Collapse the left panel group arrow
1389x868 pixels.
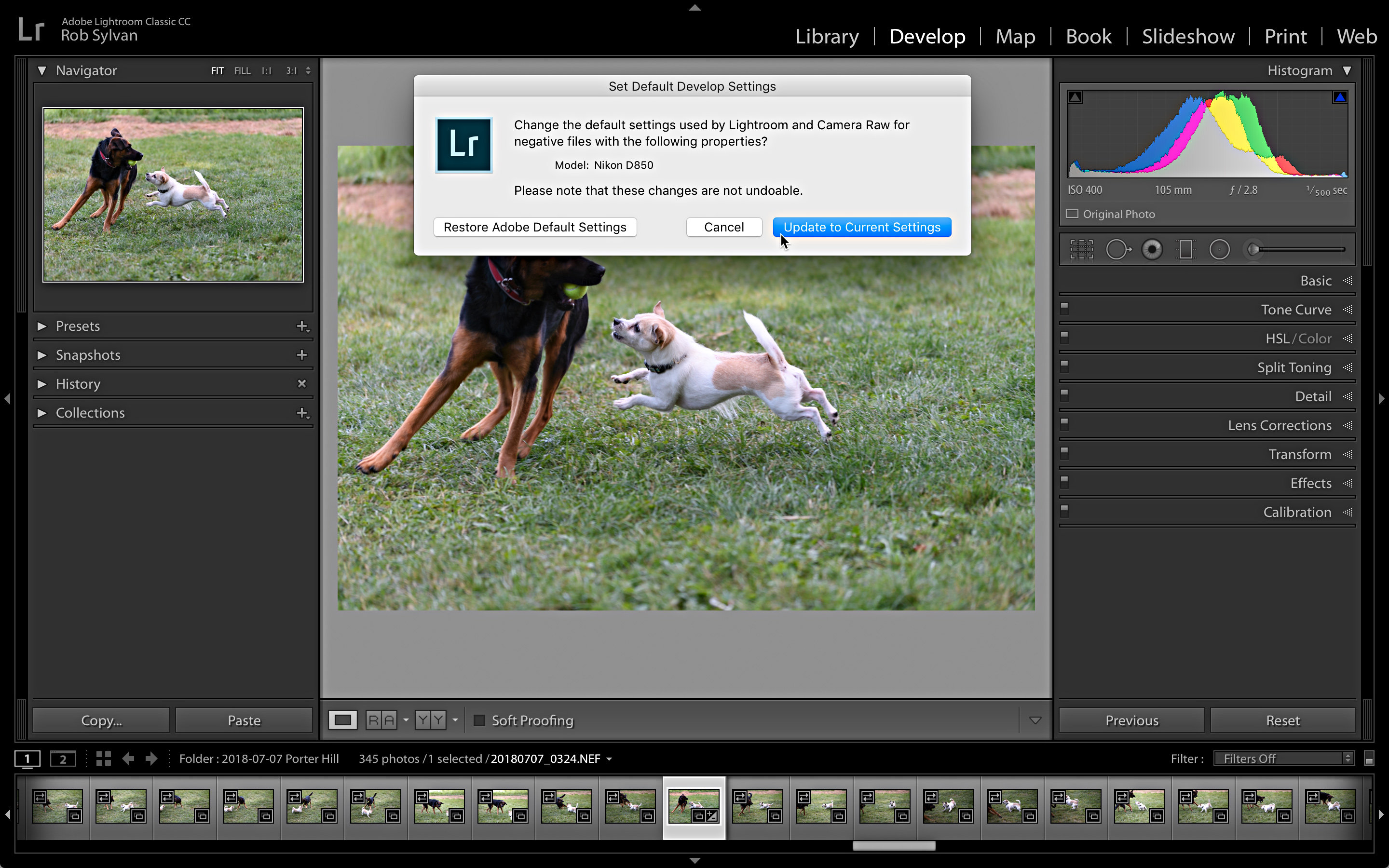pos(7,398)
